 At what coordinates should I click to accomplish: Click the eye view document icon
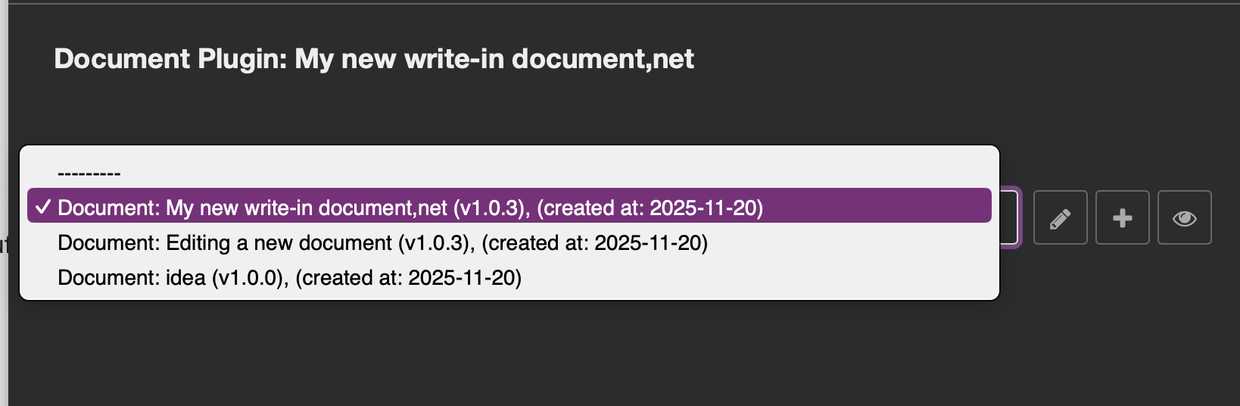tap(1184, 217)
